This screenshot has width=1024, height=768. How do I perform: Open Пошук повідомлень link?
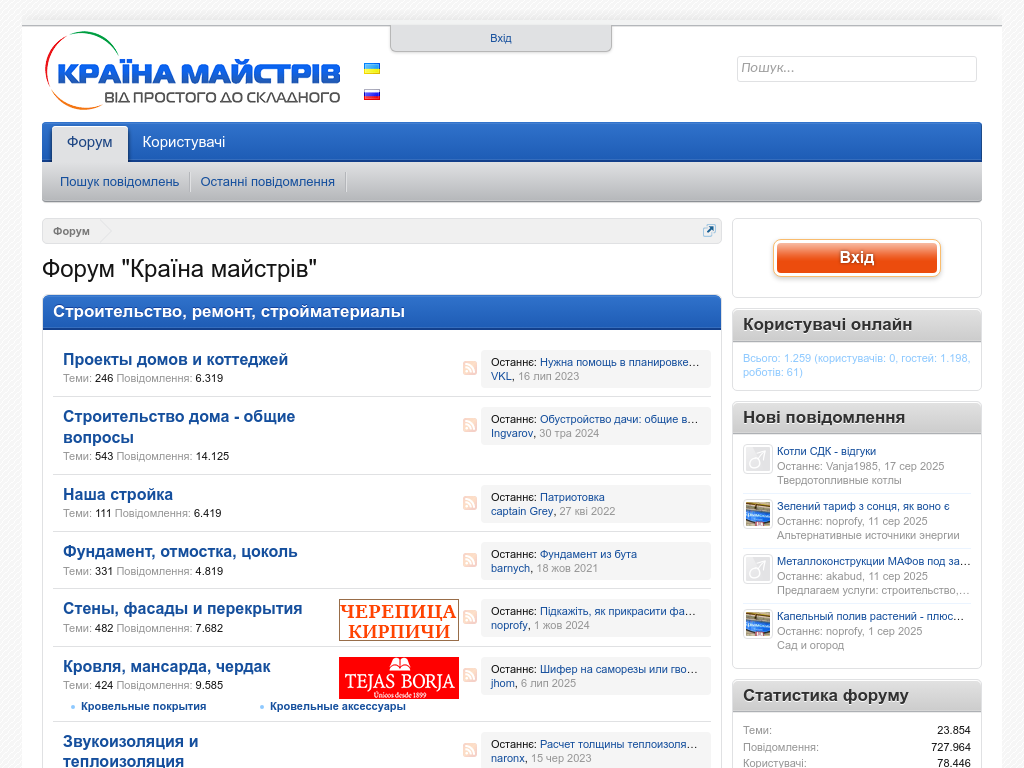point(119,181)
